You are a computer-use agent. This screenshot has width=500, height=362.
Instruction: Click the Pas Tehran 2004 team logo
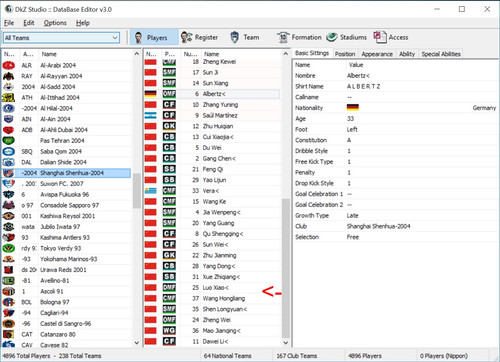tap(8, 141)
